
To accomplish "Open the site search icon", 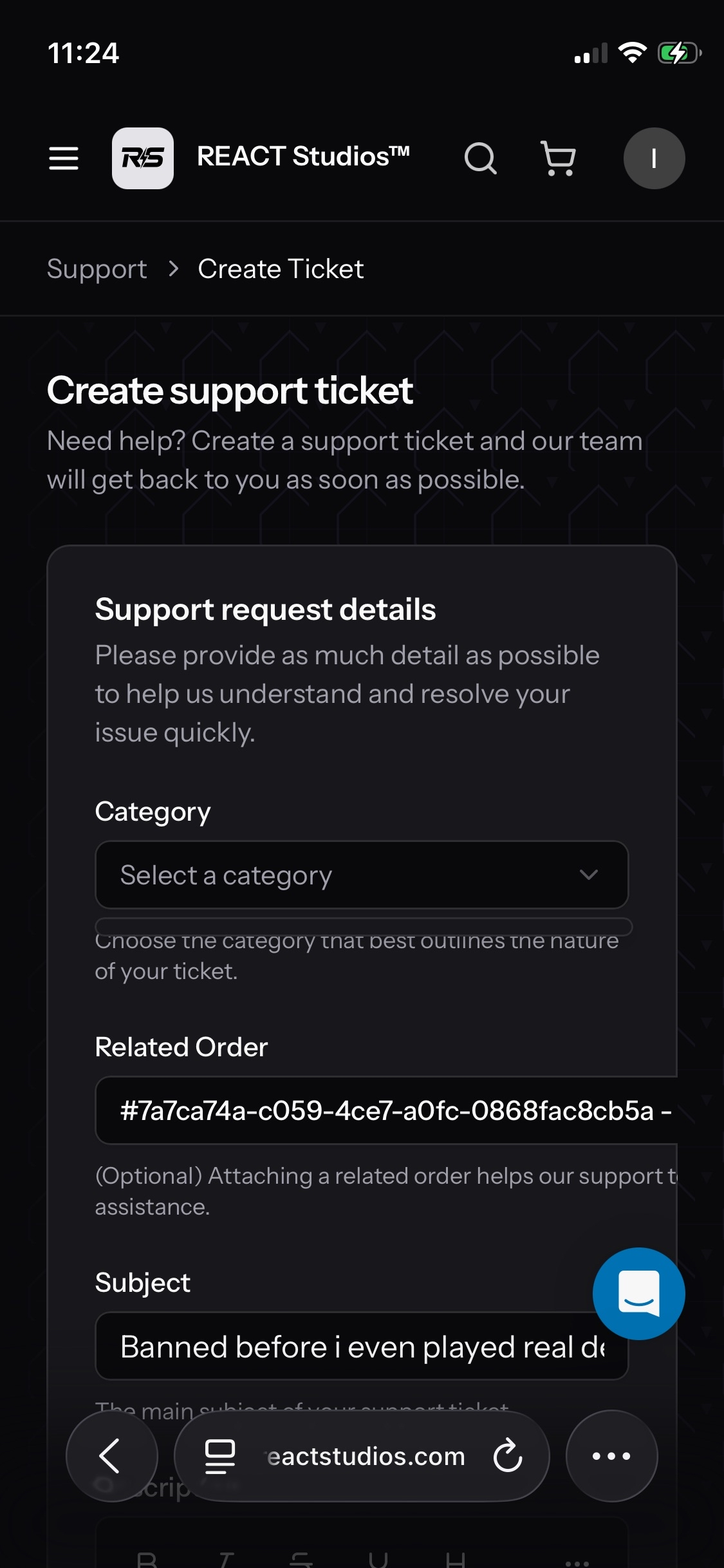I will coord(480,158).
